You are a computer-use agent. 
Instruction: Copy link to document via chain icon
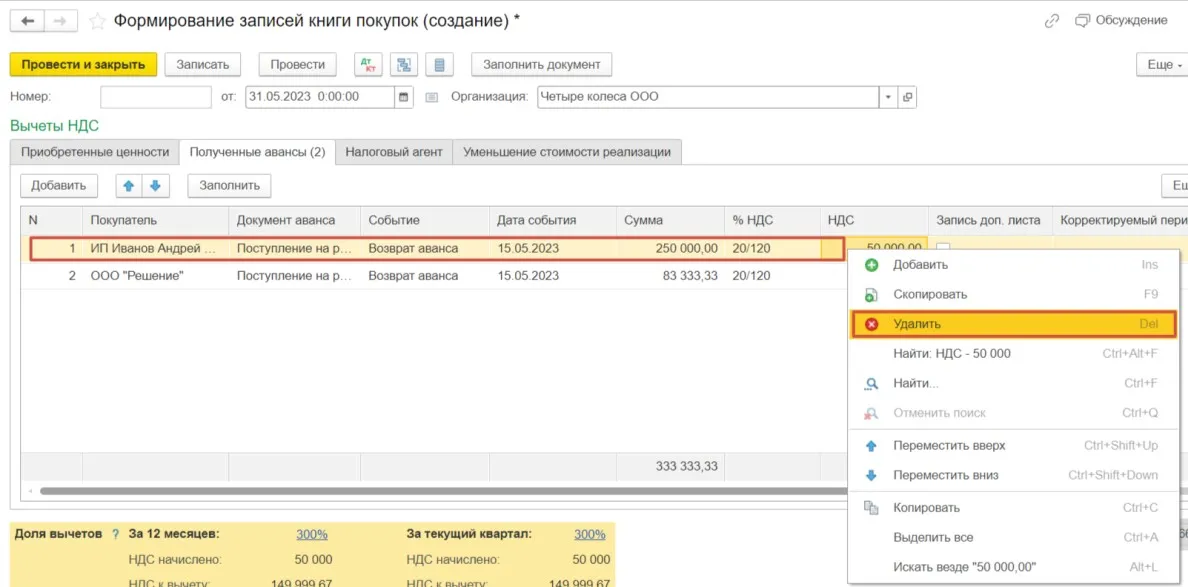pyautogui.click(x=1051, y=21)
